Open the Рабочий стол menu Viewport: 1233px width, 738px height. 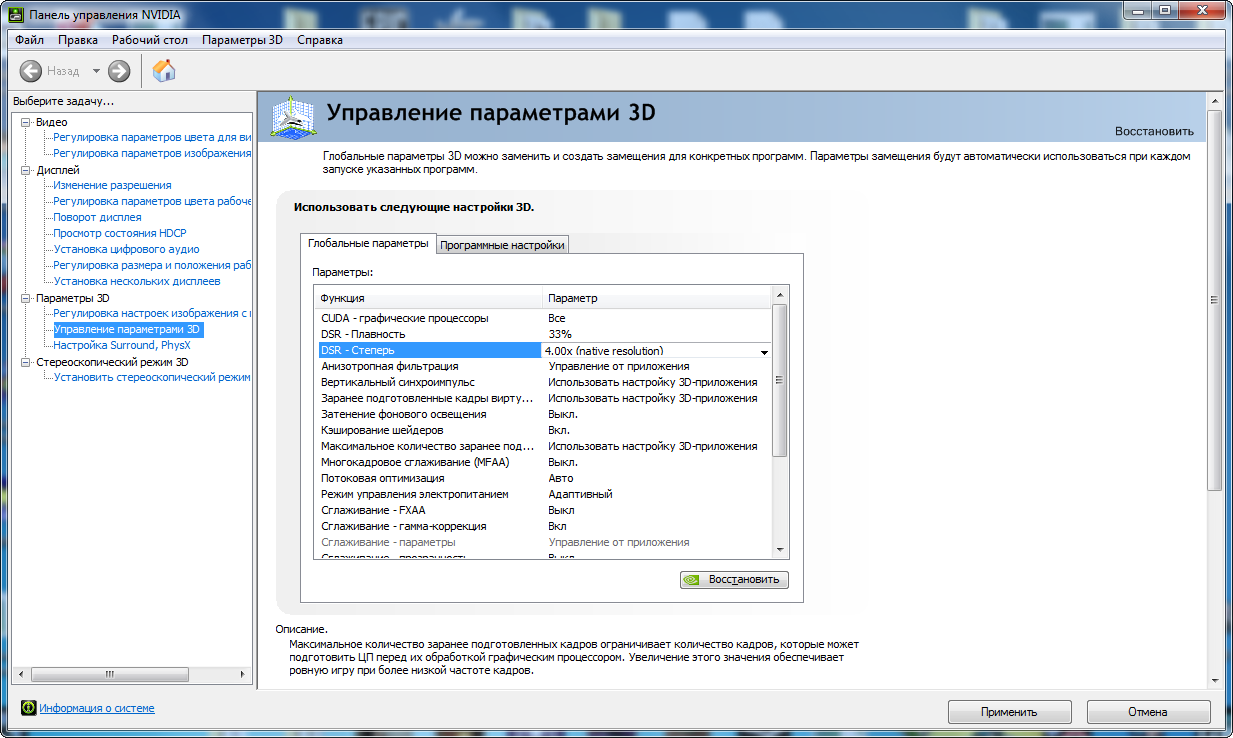150,40
